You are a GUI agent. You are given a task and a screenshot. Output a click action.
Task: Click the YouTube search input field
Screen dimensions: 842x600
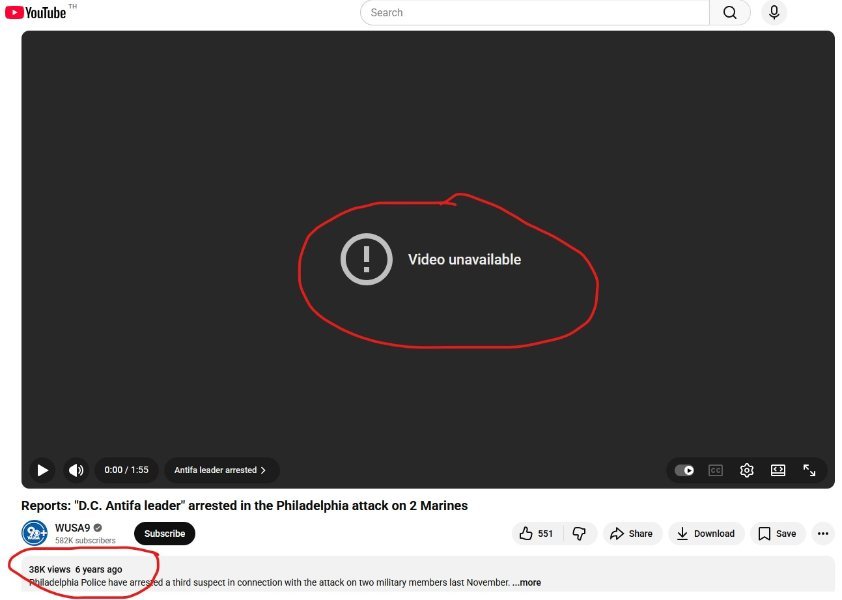point(535,13)
